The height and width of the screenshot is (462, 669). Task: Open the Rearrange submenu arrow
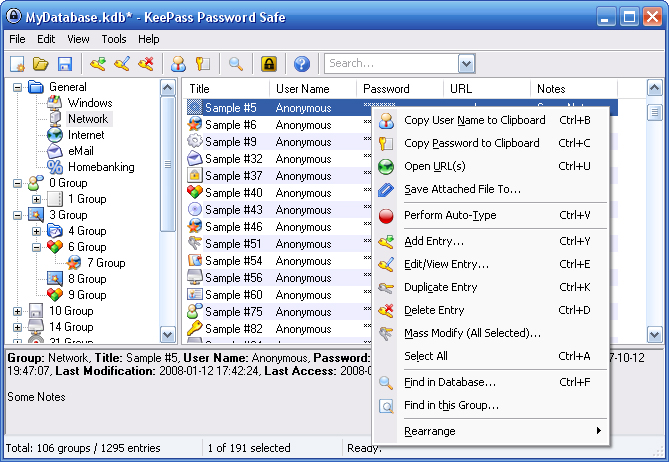599,430
